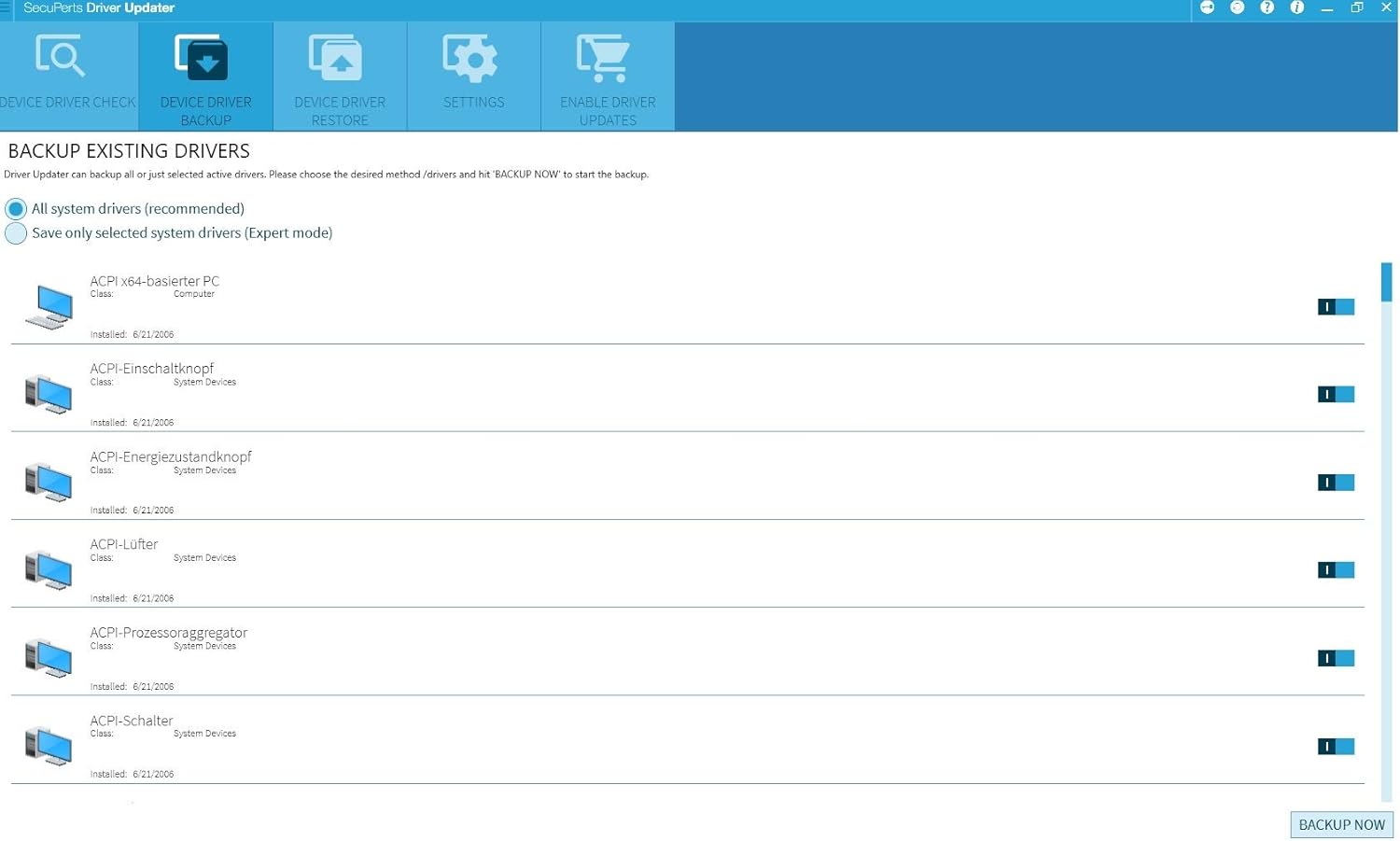The height and width of the screenshot is (841, 1400).
Task: Click the driver list vertical scrollbar thumb
Action: 1387,283
